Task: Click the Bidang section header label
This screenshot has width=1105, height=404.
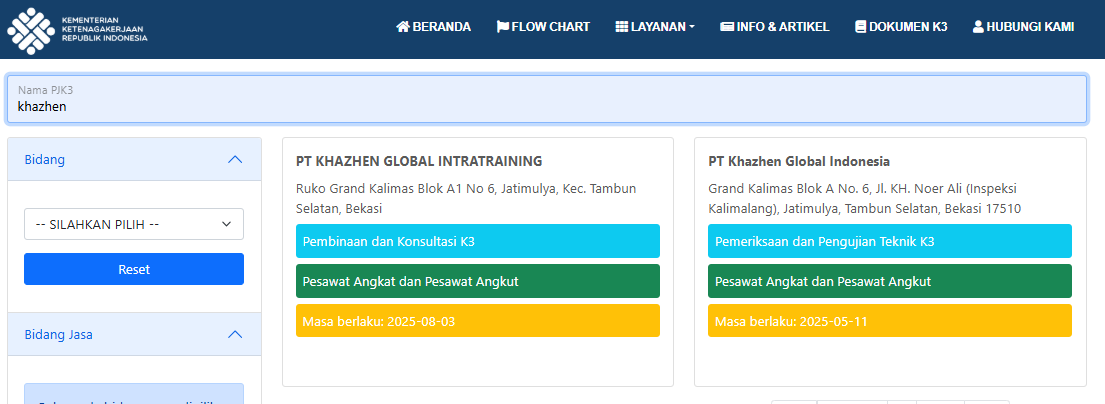Action: [x=44, y=159]
